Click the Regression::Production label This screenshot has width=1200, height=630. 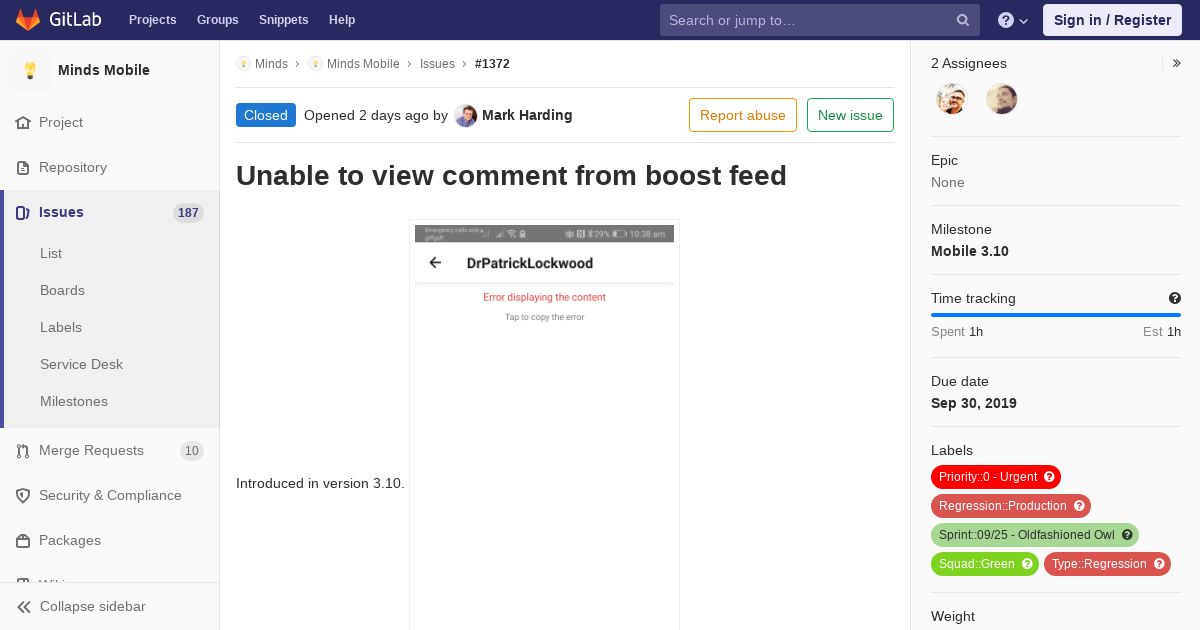[1011, 506]
